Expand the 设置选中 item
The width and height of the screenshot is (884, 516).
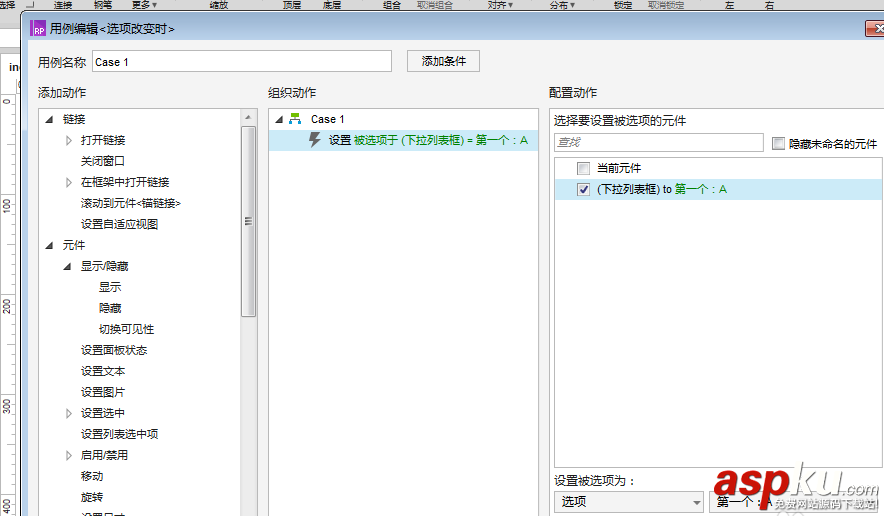point(69,413)
